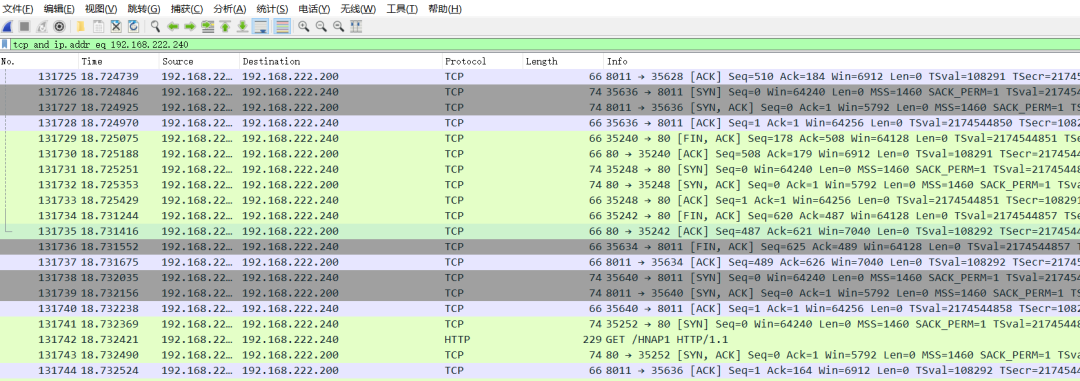1080x381 pixels.
Task: Select packet 131731 row
Action: [540, 169]
